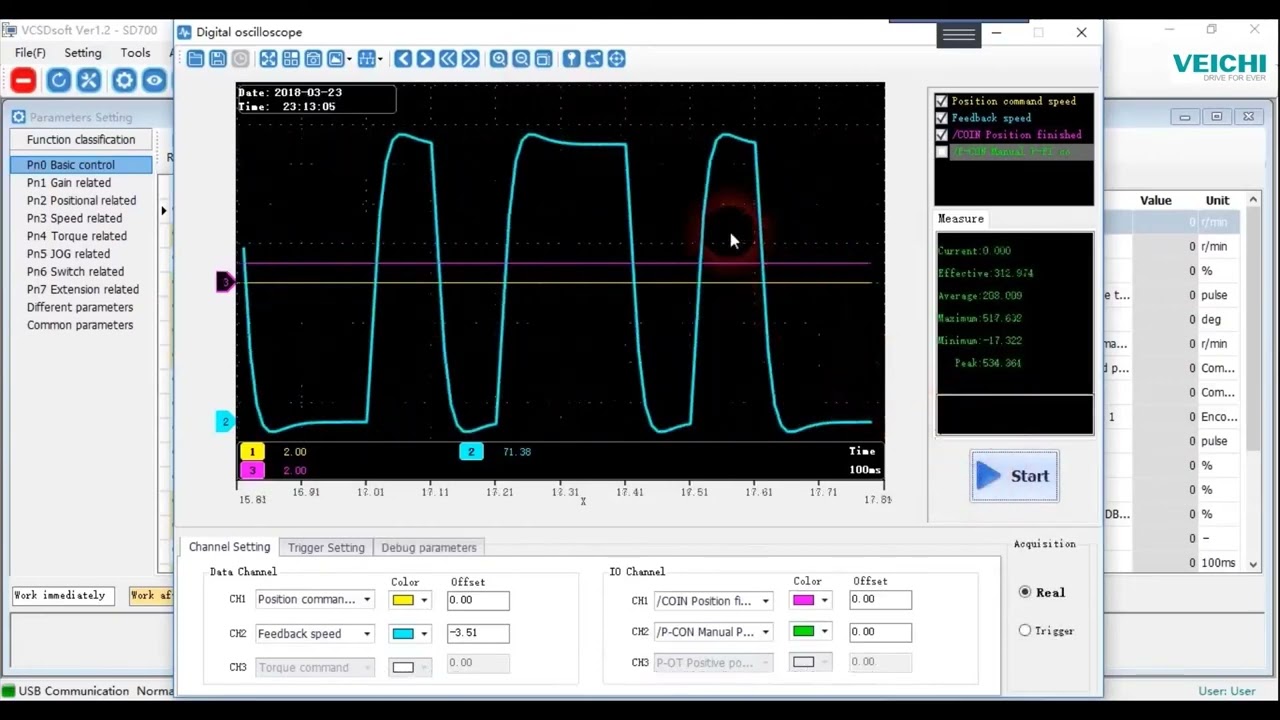Click the double right arrow fast-scroll icon
The width and height of the screenshot is (1280, 720).
pyautogui.click(x=470, y=59)
